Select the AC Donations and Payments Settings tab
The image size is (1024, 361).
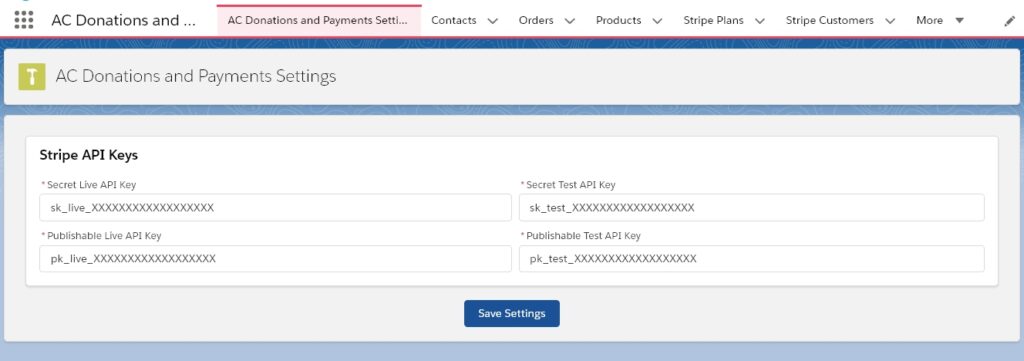click(x=319, y=20)
